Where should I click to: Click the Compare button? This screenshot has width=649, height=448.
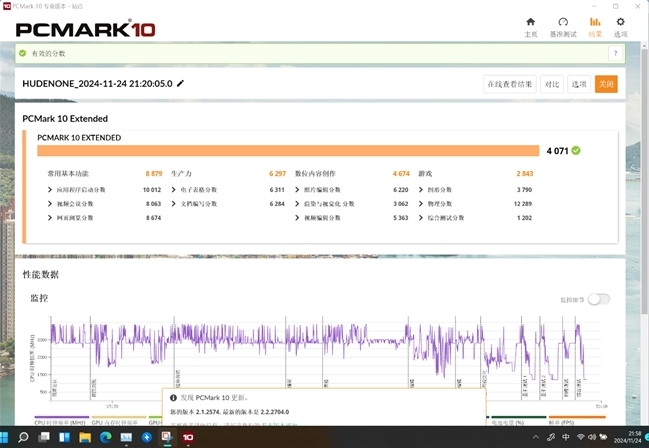(x=552, y=84)
